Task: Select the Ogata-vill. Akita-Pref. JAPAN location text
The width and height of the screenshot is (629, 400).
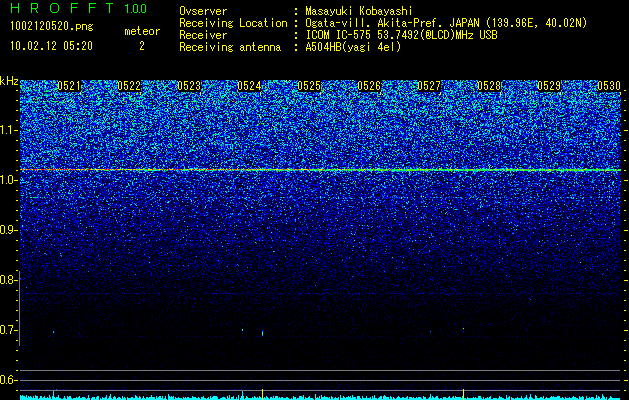Action: [446, 23]
